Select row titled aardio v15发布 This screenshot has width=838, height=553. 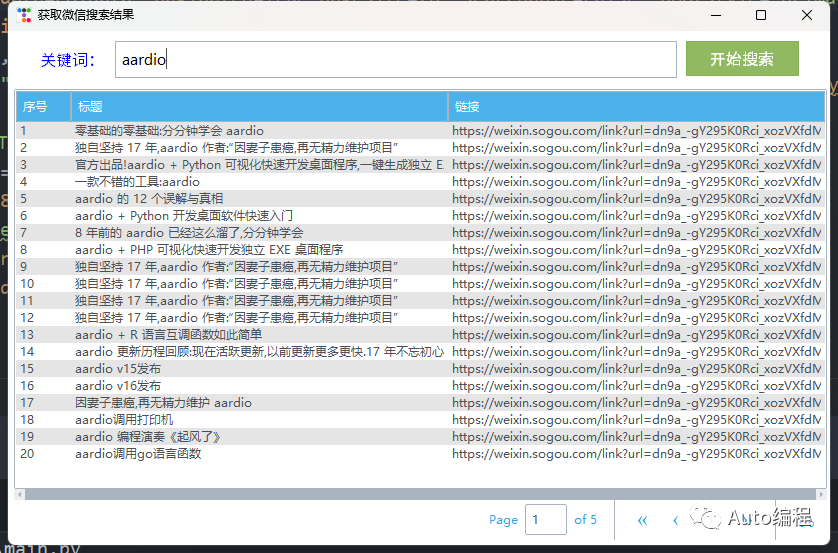tap(420, 369)
